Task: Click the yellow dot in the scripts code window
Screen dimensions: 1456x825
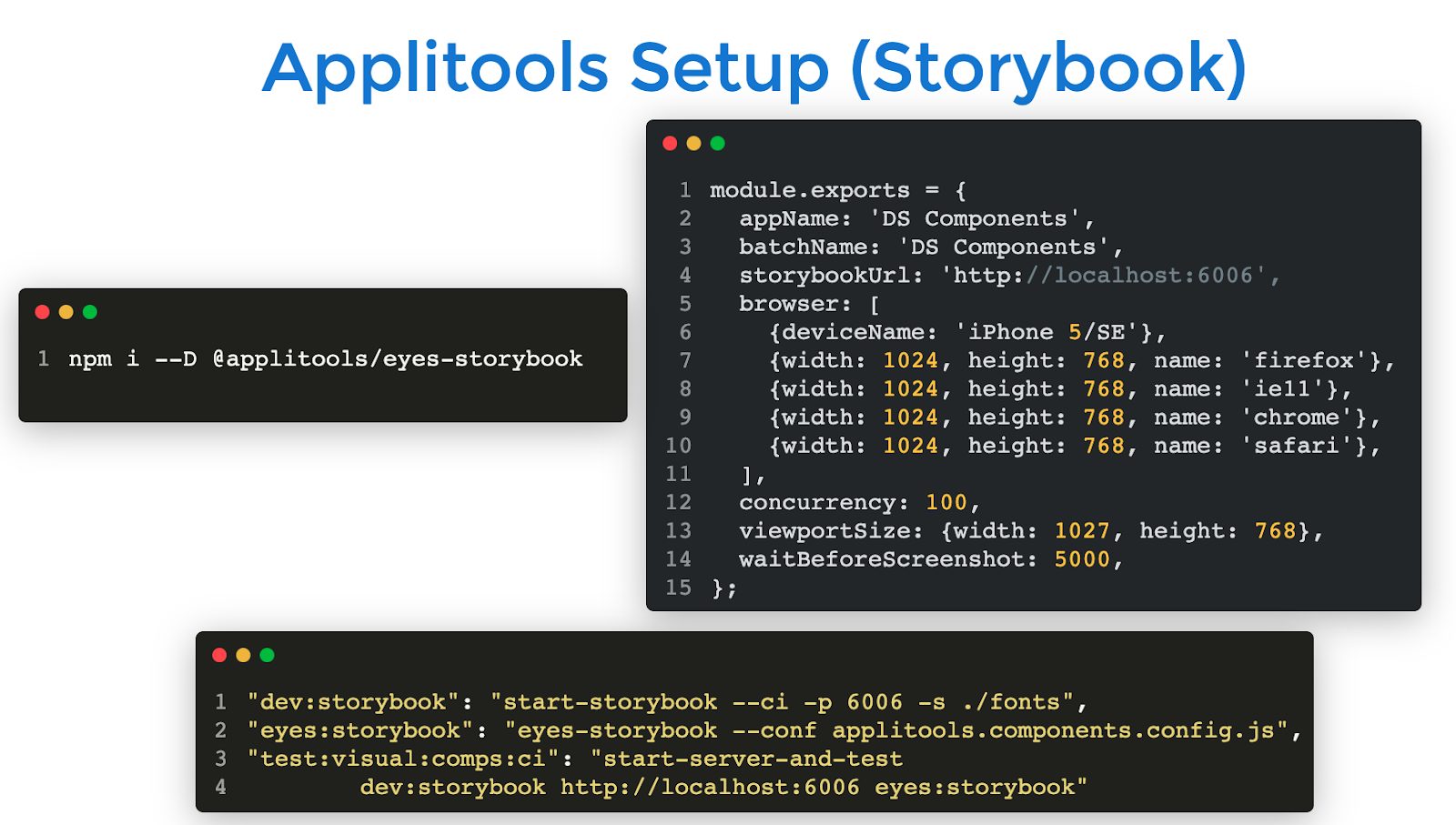Action: click(x=243, y=655)
